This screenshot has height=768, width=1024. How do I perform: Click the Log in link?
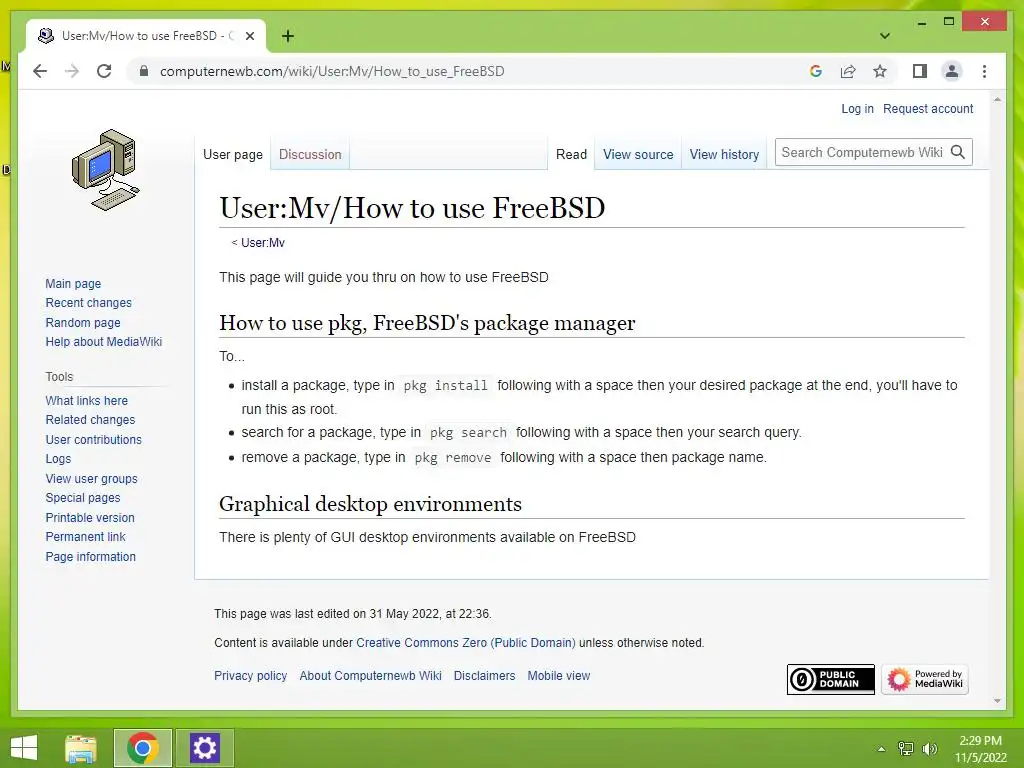857,108
